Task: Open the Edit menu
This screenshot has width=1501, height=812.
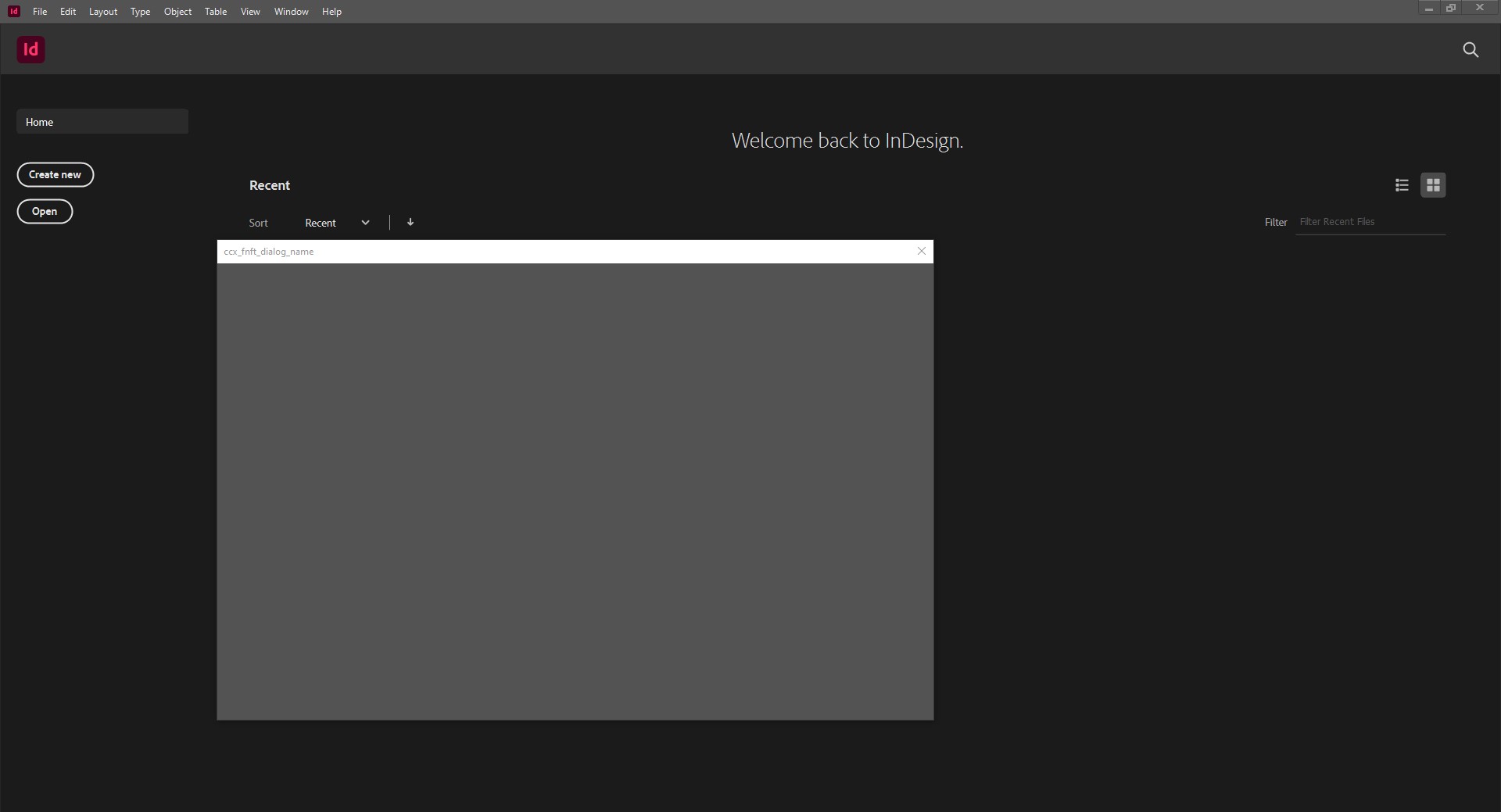Action: [68, 12]
